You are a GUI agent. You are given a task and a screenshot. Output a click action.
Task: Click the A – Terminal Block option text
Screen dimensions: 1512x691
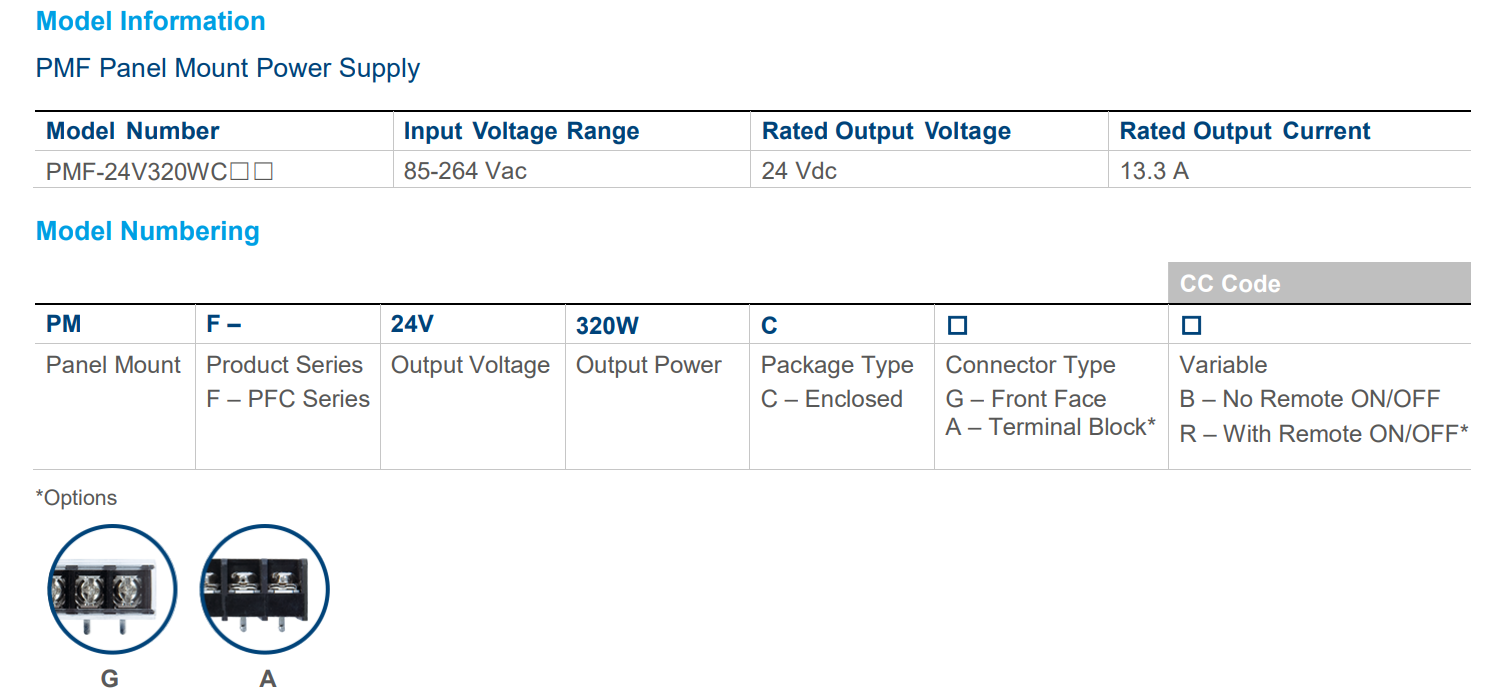point(1050,427)
